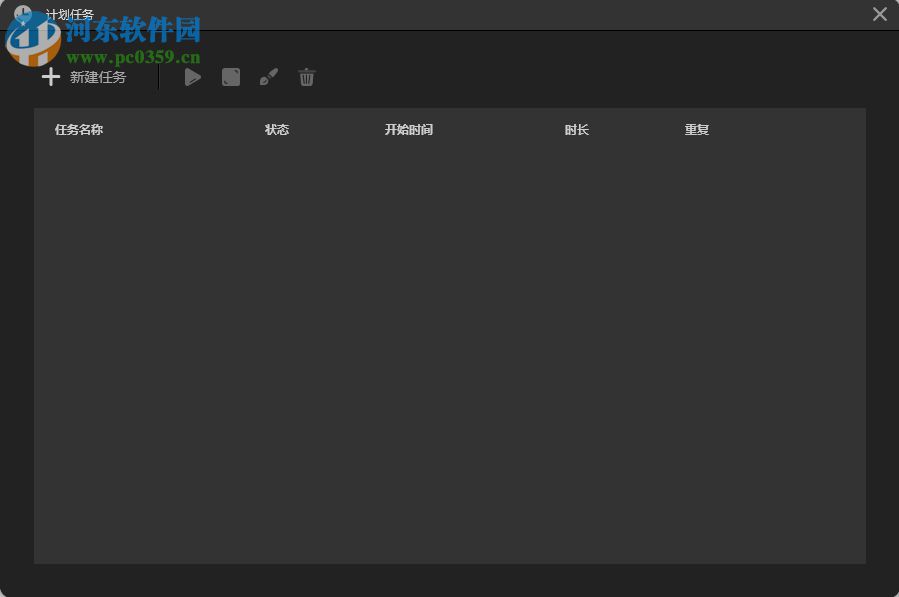Image resolution: width=899 pixels, height=597 pixels.
Task: Delete a task using the trash icon
Action: (306, 77)
